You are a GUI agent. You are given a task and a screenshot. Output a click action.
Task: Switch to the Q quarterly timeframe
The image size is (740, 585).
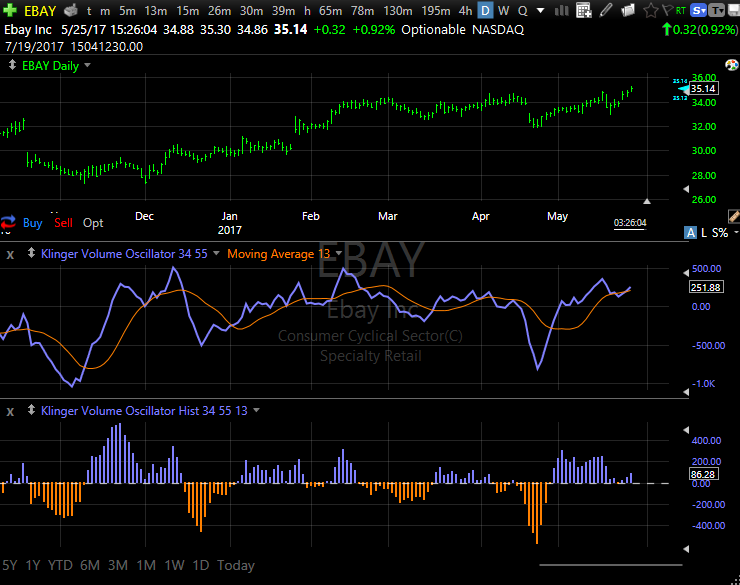pyautogui.click(x=522, y=10)
